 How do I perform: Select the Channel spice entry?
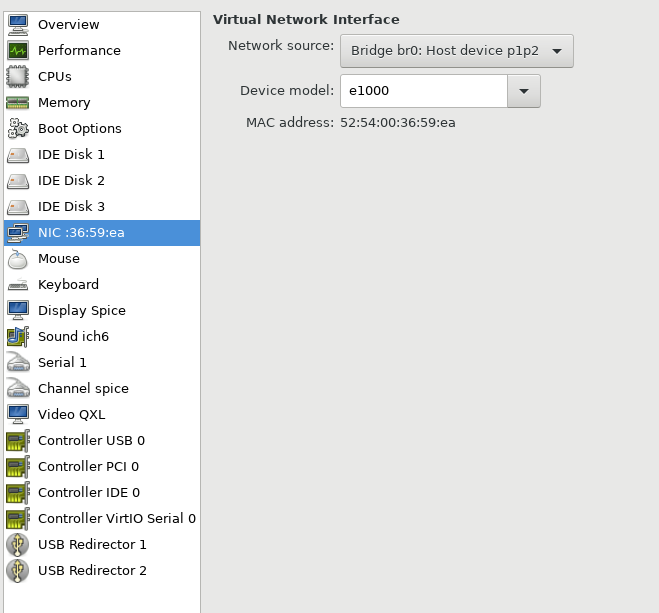click(102, 389)
